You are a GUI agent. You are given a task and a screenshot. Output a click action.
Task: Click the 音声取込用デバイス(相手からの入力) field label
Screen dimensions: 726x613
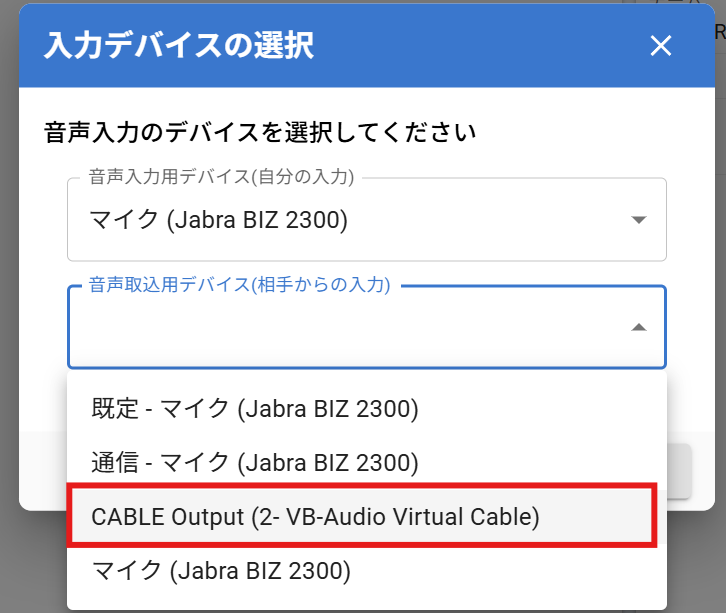[x=239, y=285]
